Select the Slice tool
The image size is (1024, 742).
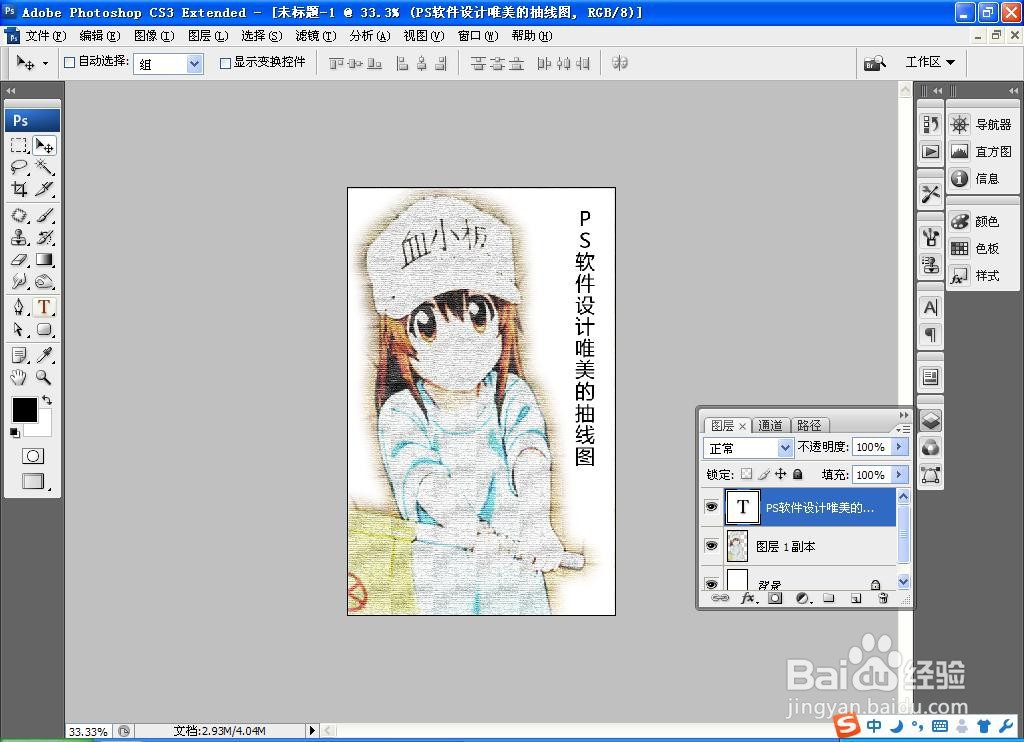[x=44, y=189]
